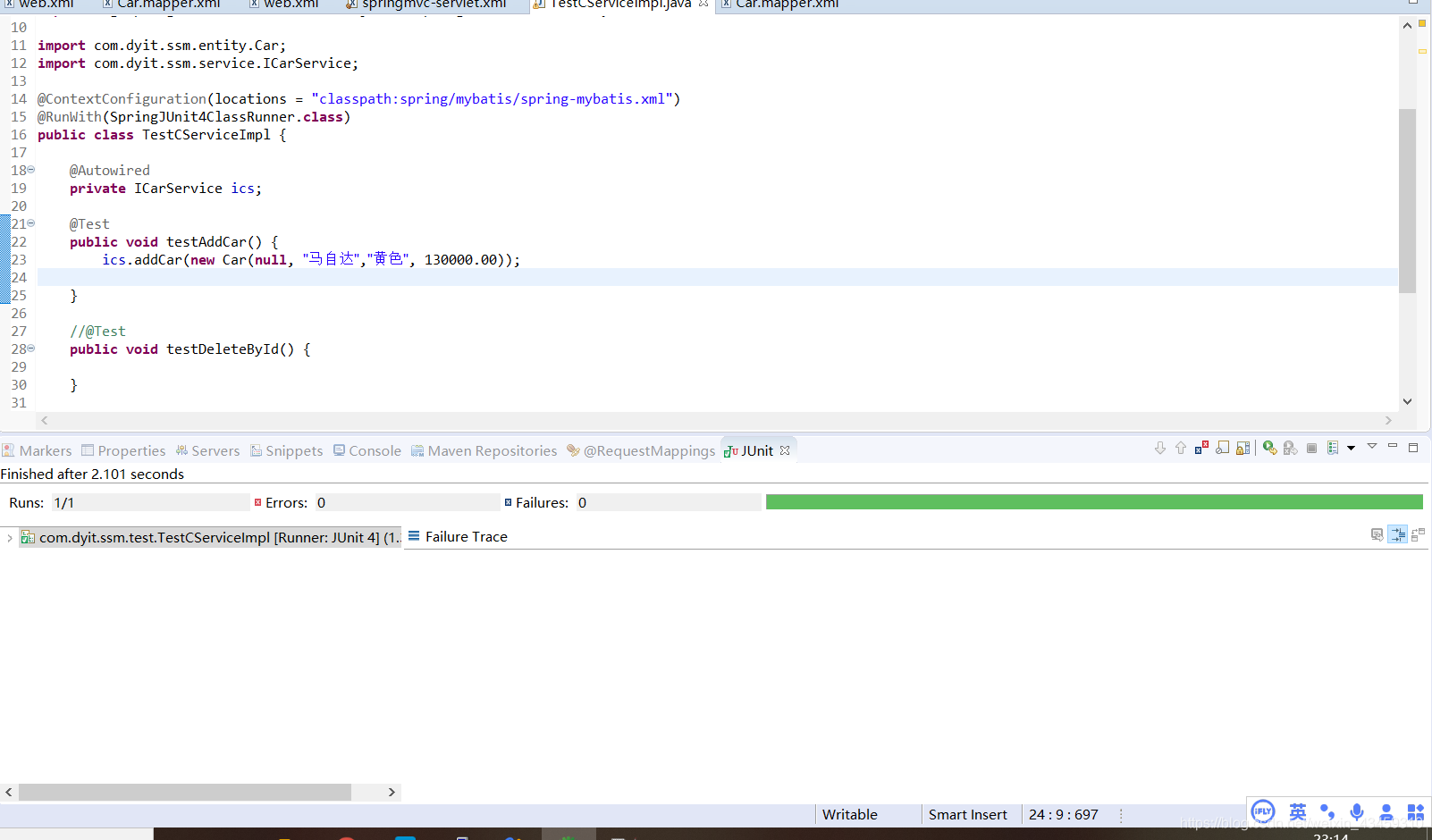Open @RequestMappings tab

(641, 450)
